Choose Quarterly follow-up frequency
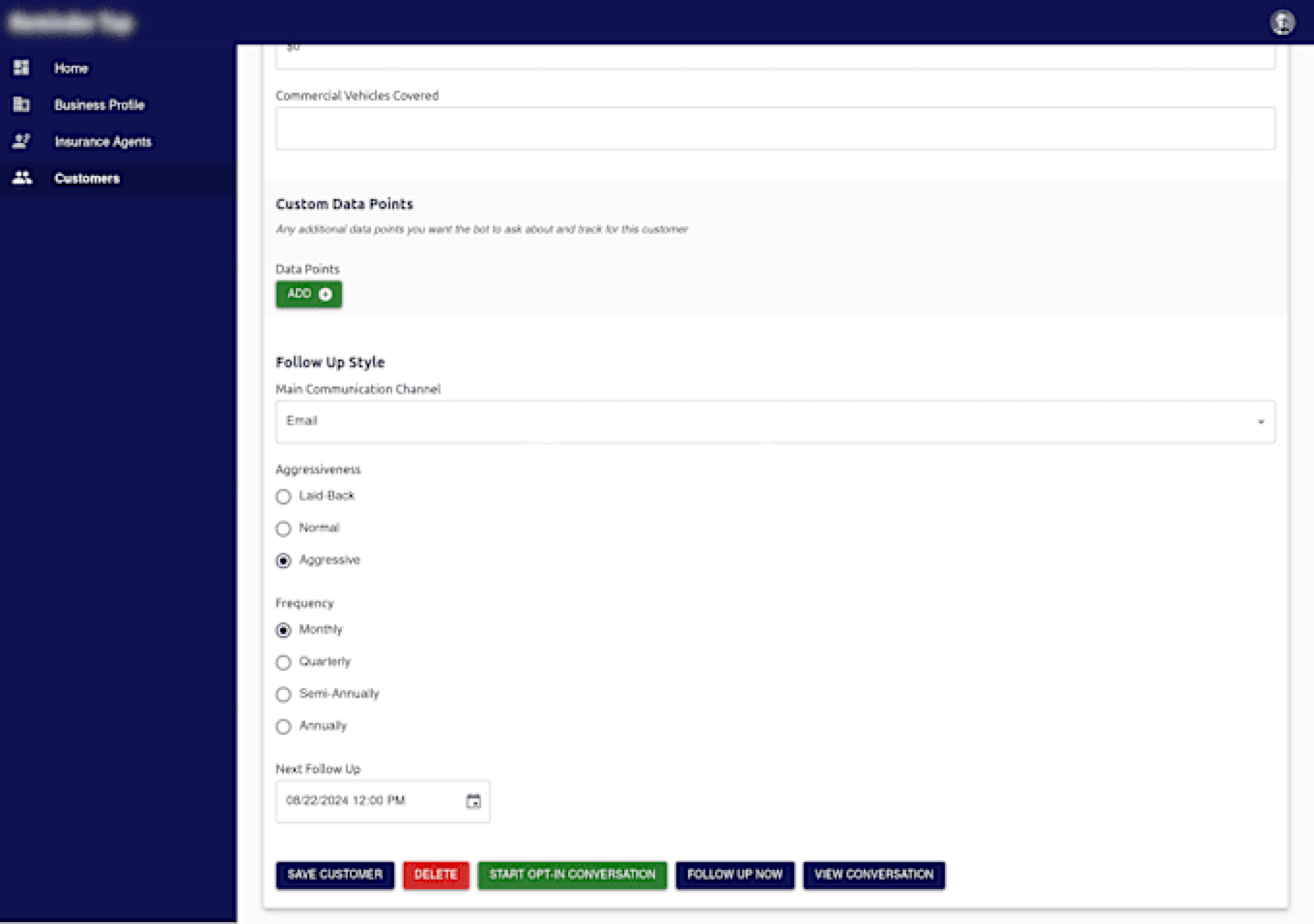 283,662
